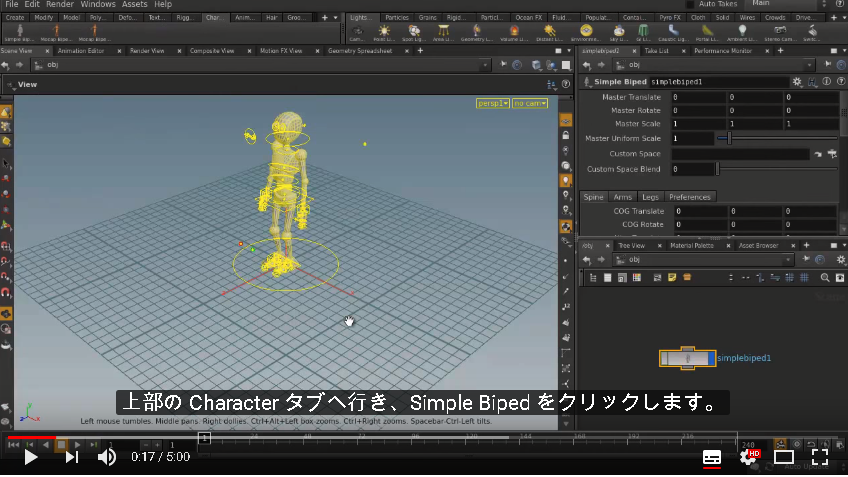848x477 pixels.
Task: Click the Sky Light shelf icon
Action: 619,32
